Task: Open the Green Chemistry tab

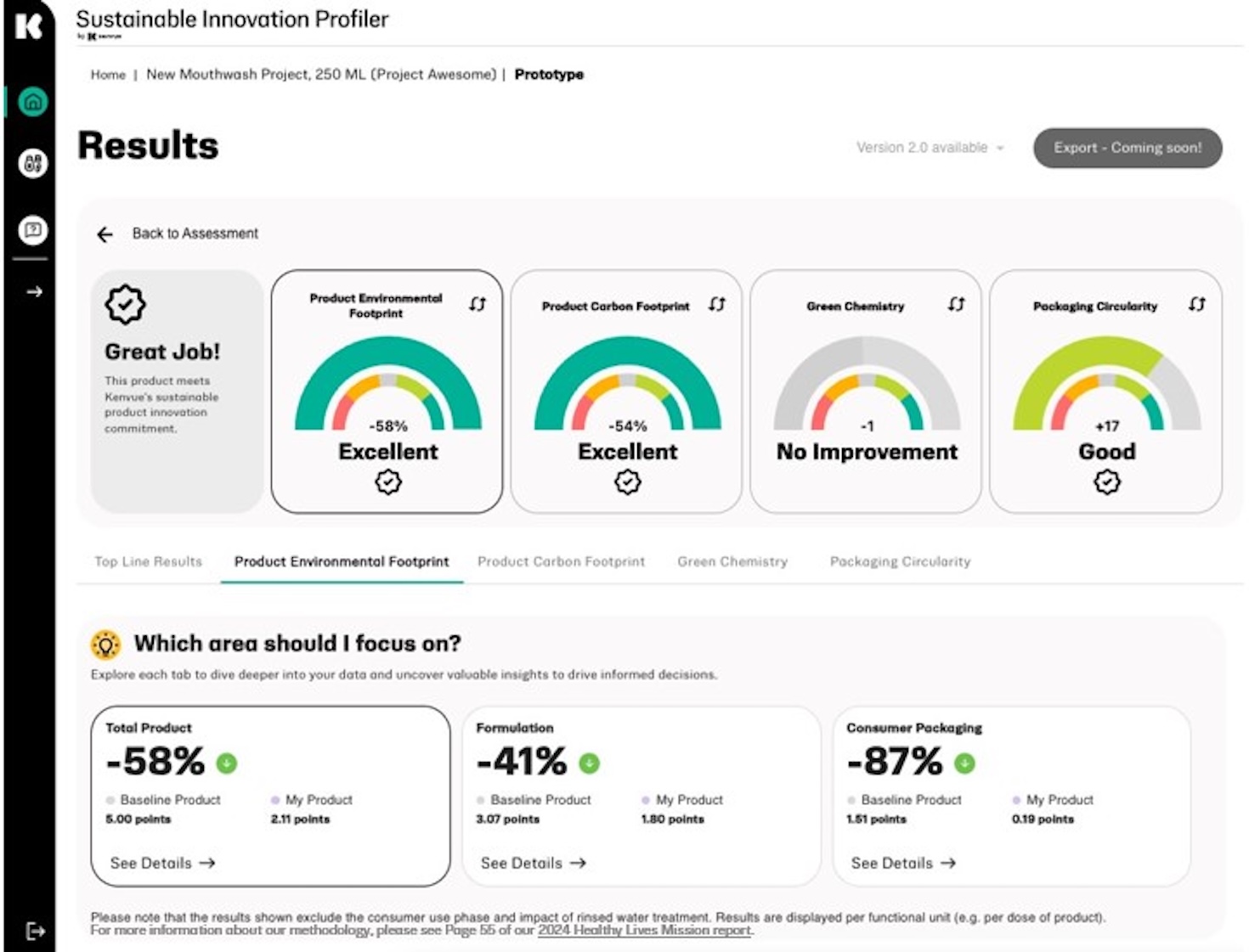Action: pyautogui.click(x=732, y=561)
